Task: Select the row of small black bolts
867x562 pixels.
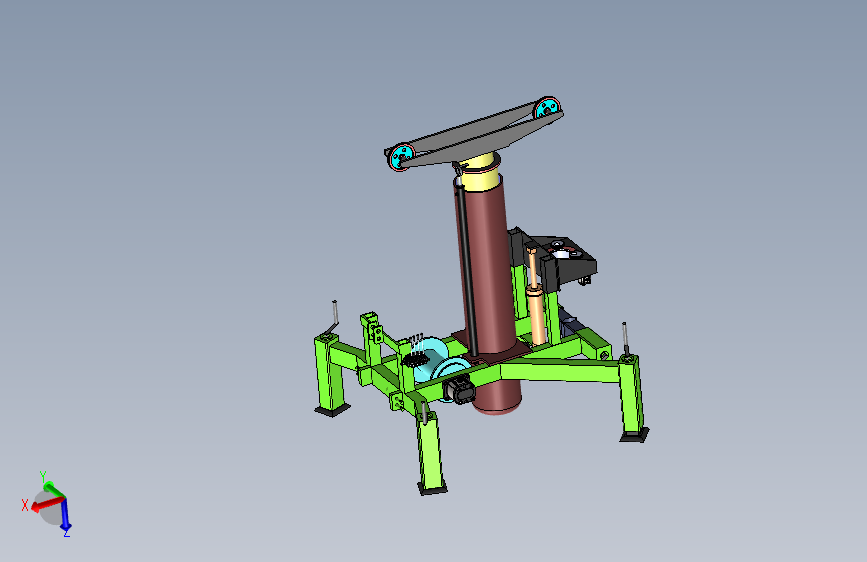Action: pos(415,359)
